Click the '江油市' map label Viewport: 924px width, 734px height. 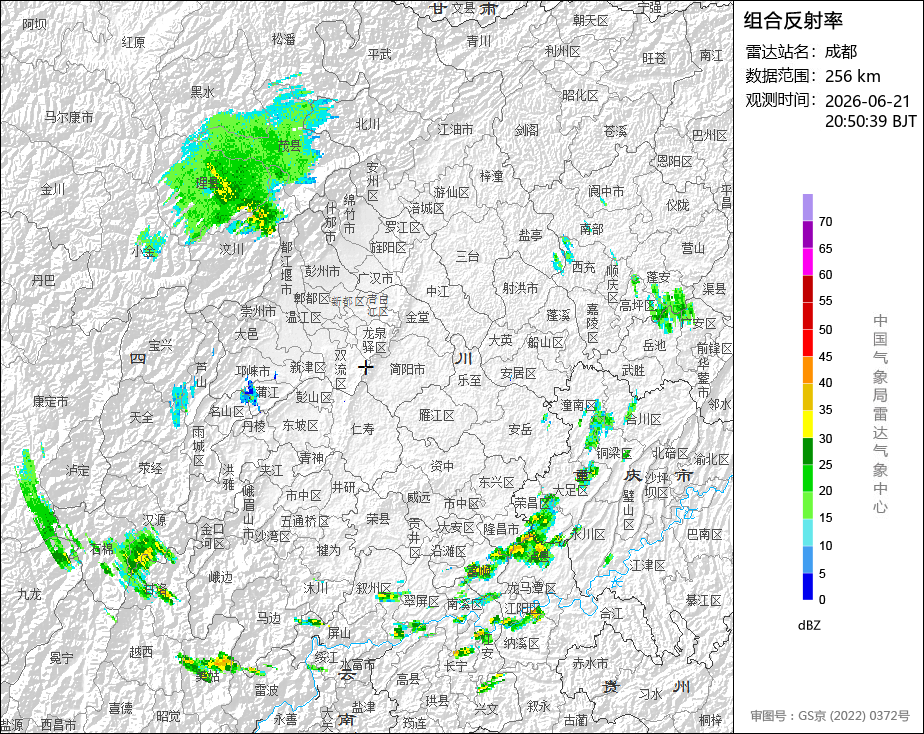click(456, 128)
